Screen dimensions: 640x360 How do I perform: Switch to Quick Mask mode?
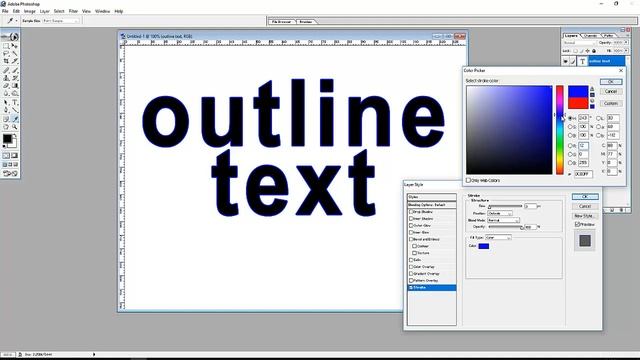tap(15, 156)
